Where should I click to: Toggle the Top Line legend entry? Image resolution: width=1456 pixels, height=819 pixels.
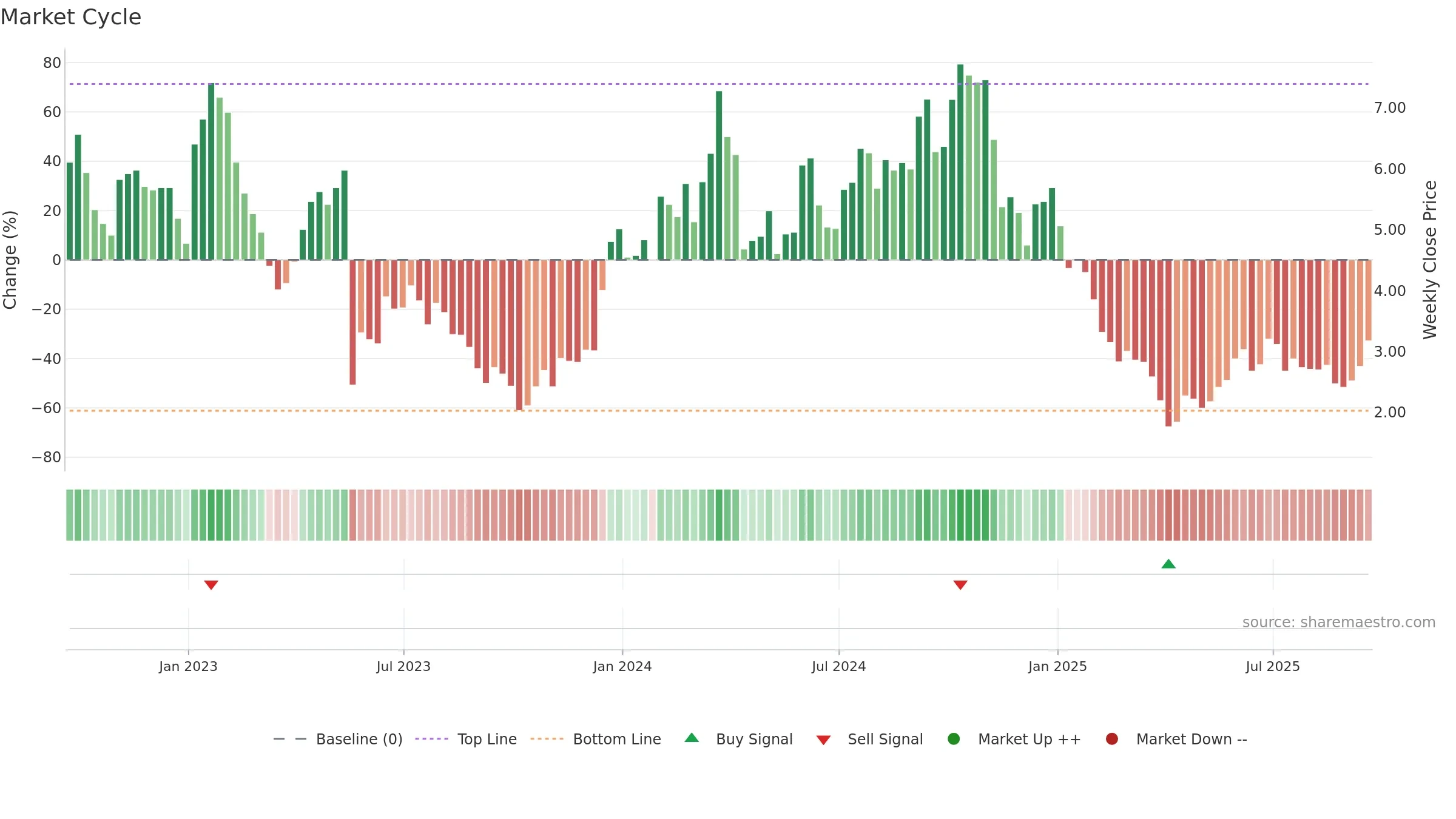(466, 739)
